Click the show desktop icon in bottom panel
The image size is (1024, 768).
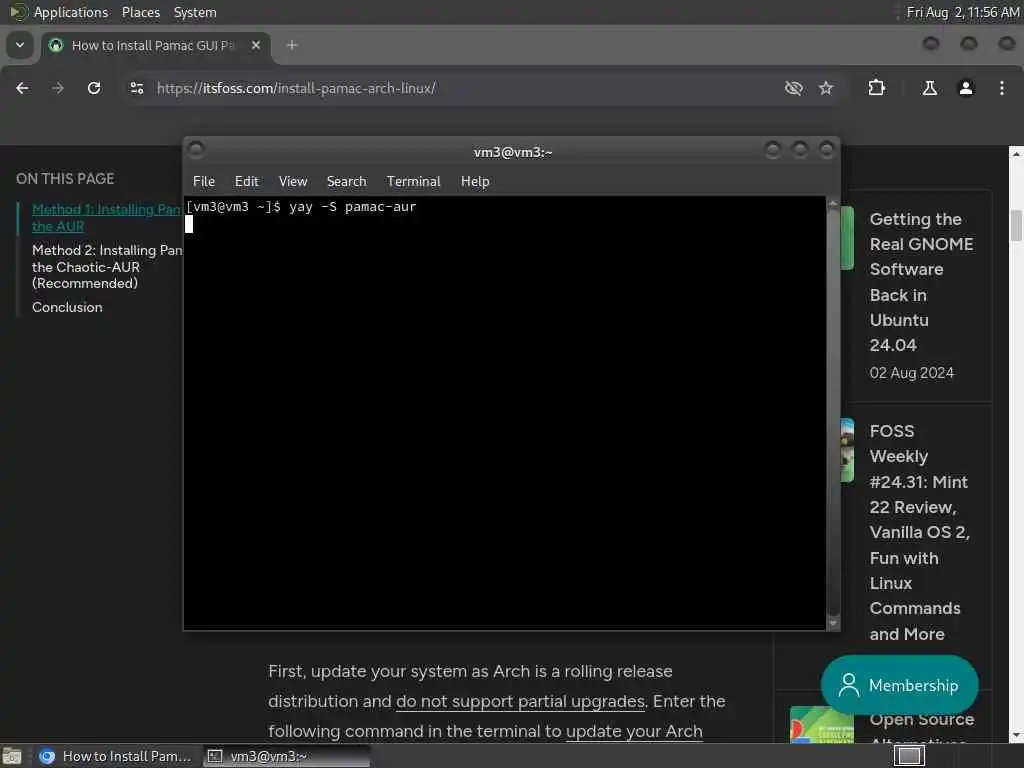(12, 756)
